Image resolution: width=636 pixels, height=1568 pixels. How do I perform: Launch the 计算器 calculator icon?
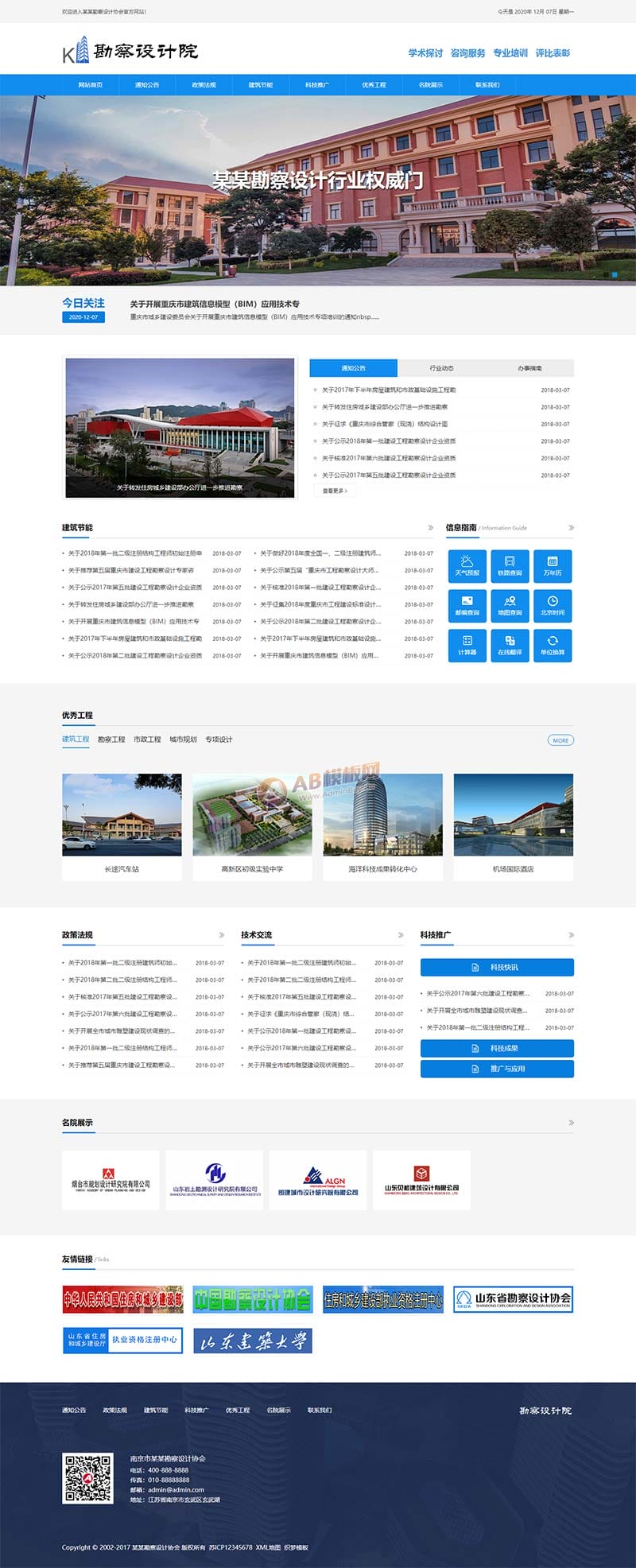(467, 645)
